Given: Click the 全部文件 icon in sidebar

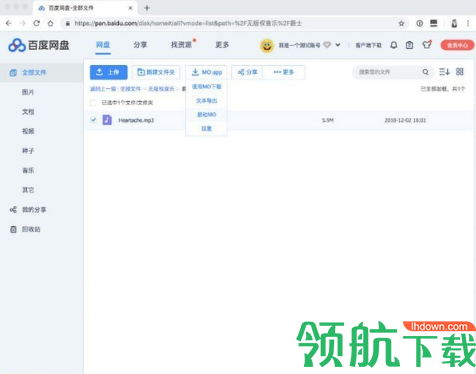Looking at the screenshot, I should pos(13,72).
